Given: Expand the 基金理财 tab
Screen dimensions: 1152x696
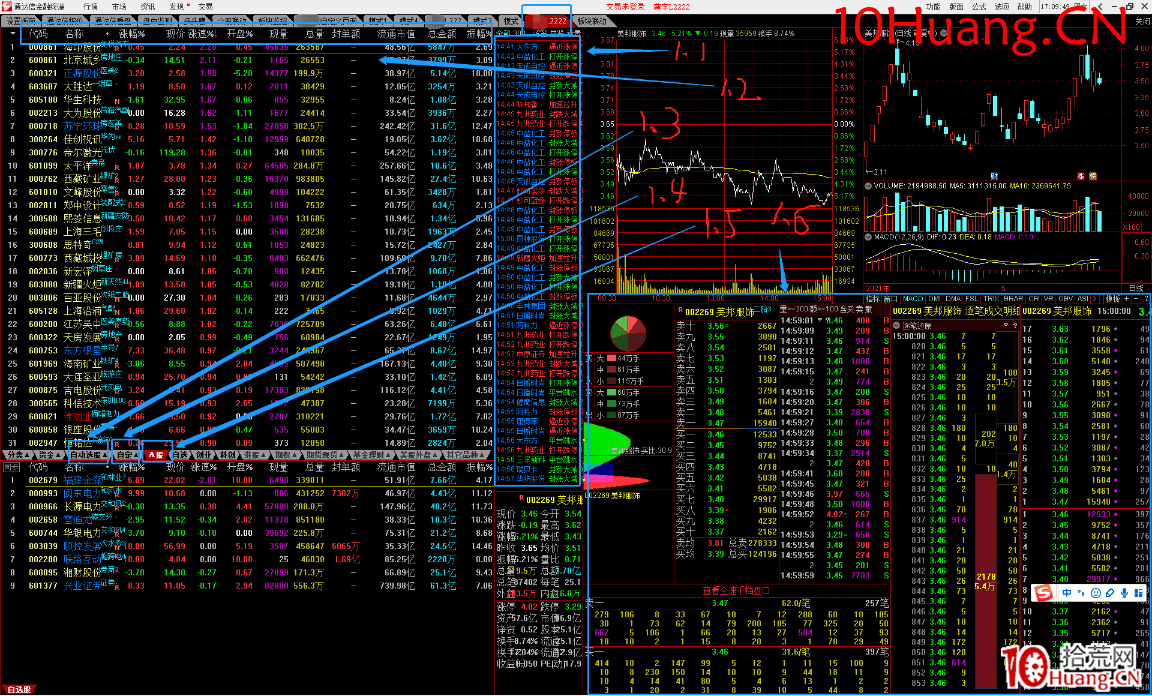Looking at the screenshot, I should pyautogui.click(x=370, y=455).
